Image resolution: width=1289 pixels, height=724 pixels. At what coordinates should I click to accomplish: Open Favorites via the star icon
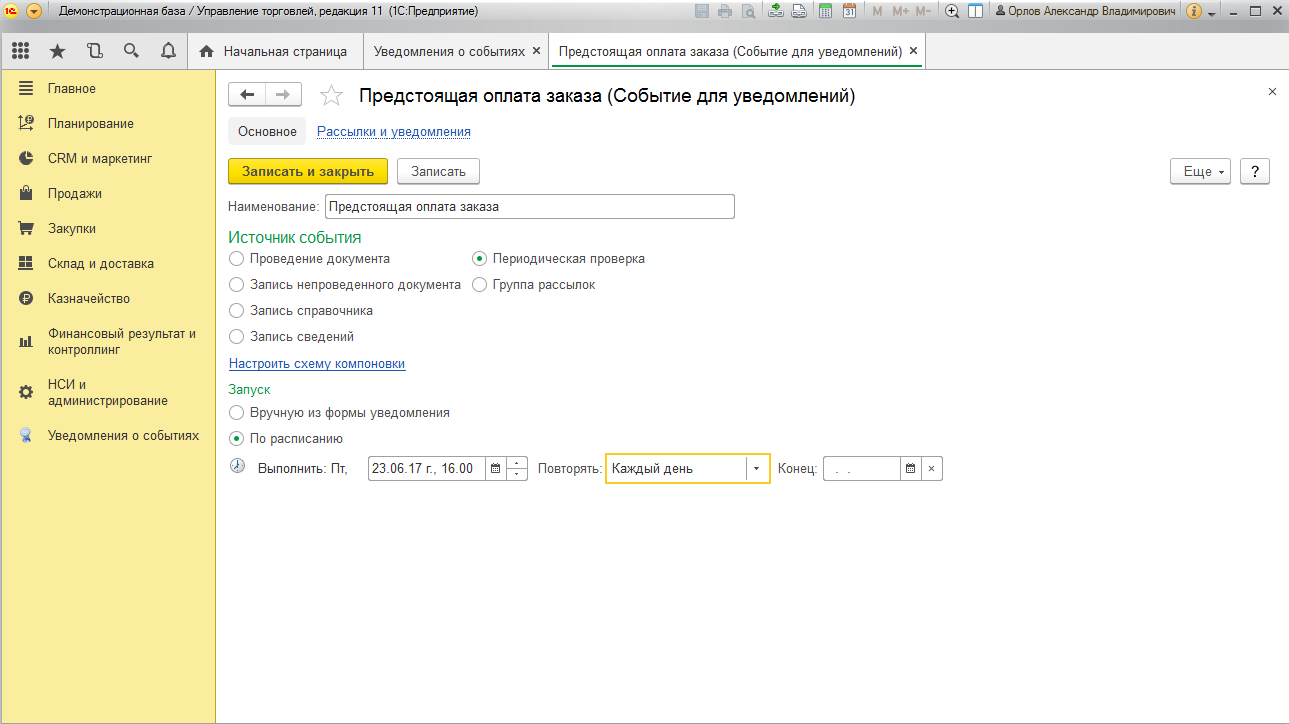click(57, 51)
